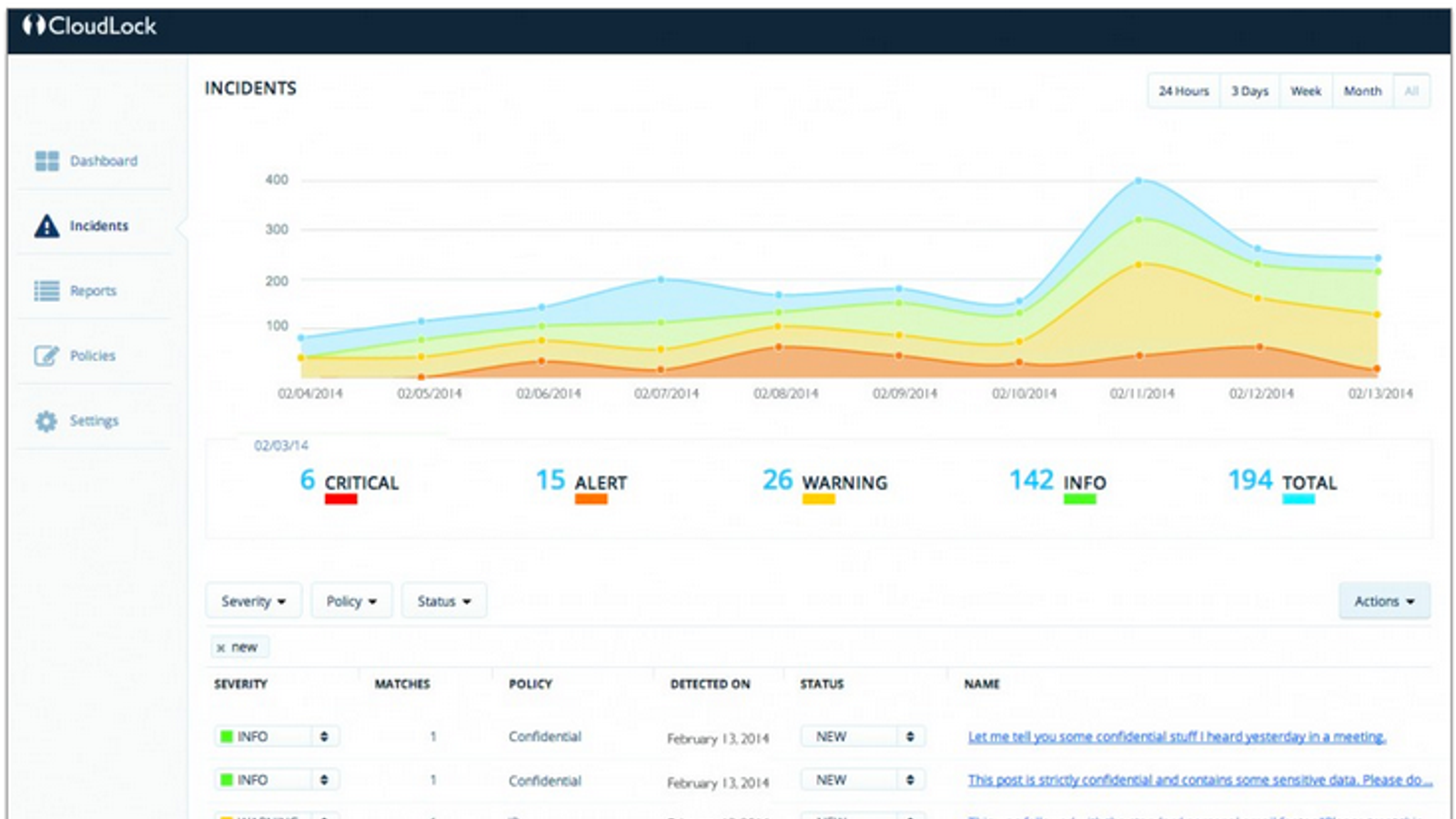
Task: Change NEW status of second incident row
Action: pos(863,780)
